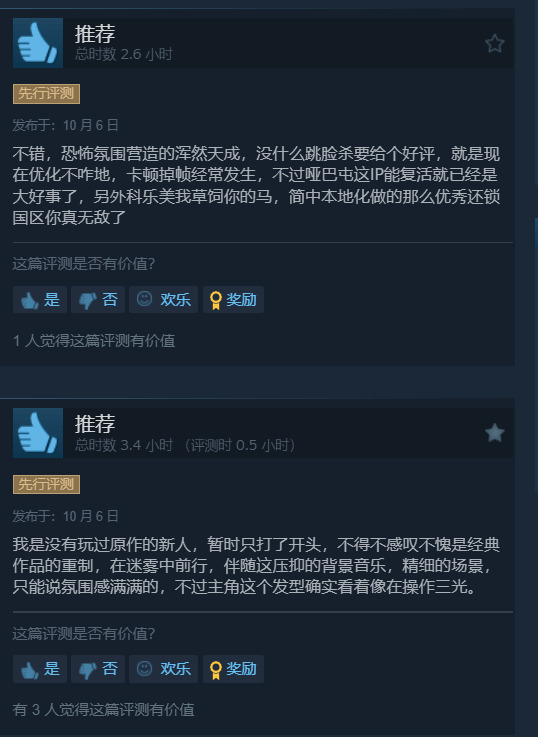The width and height of the screenshot is (538, 737).
Task: Open the 推荐 title of the second review
Action: tap(95, 424)
